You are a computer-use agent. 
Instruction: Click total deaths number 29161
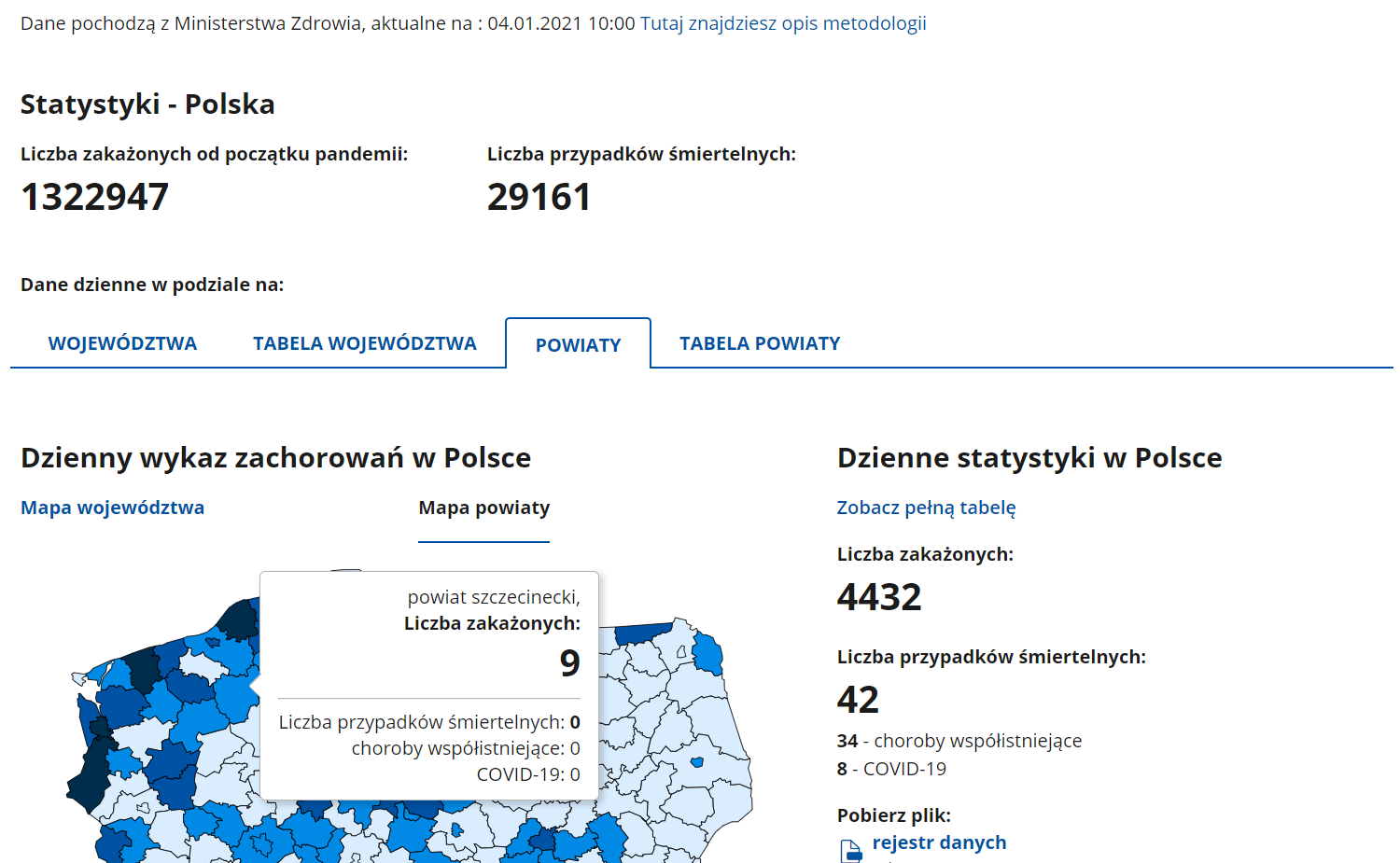539,197
